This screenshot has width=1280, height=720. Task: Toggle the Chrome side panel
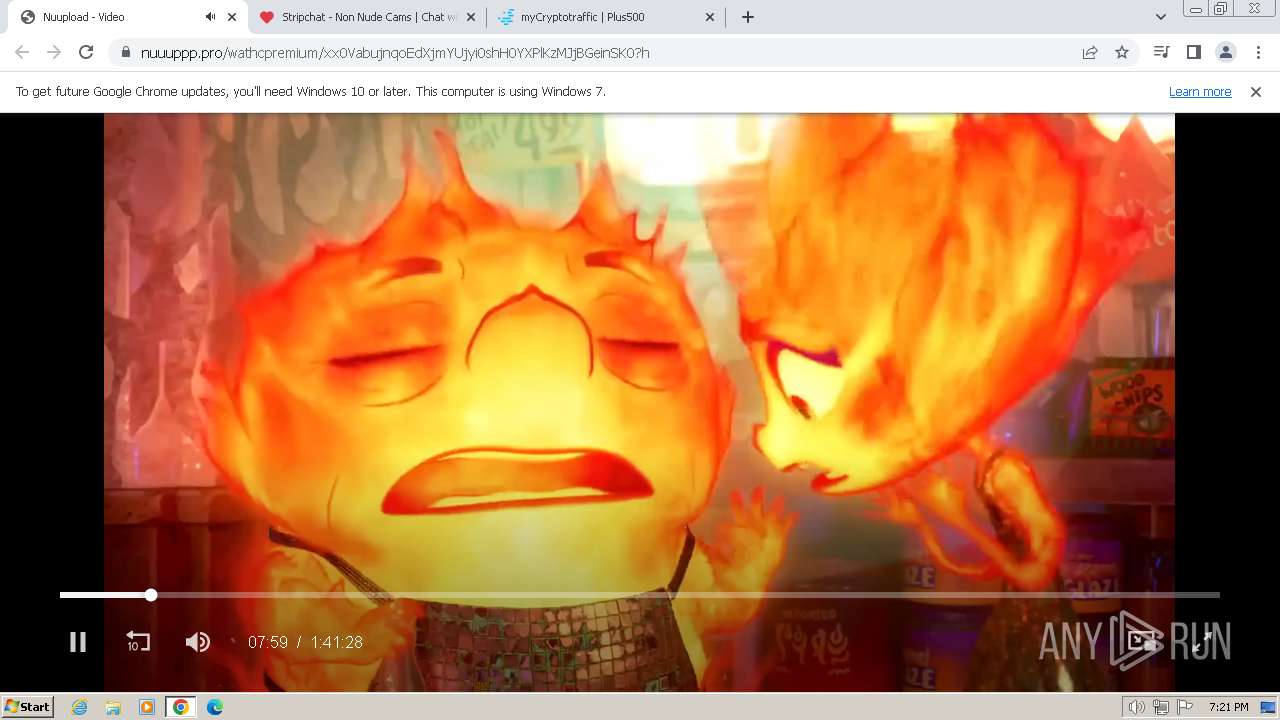click(1194, 52)
